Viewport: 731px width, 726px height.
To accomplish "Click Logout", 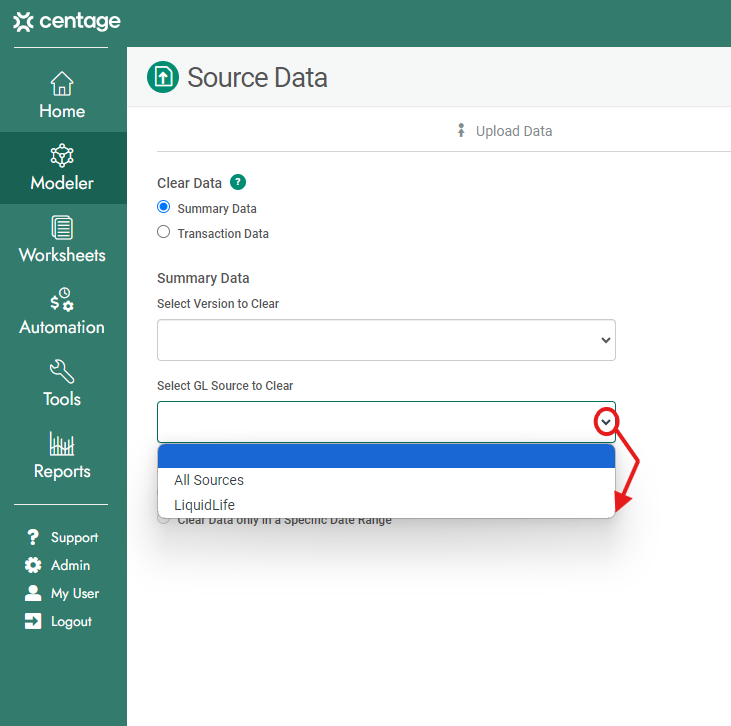I will pyautogui.click(x=59, y=621).
